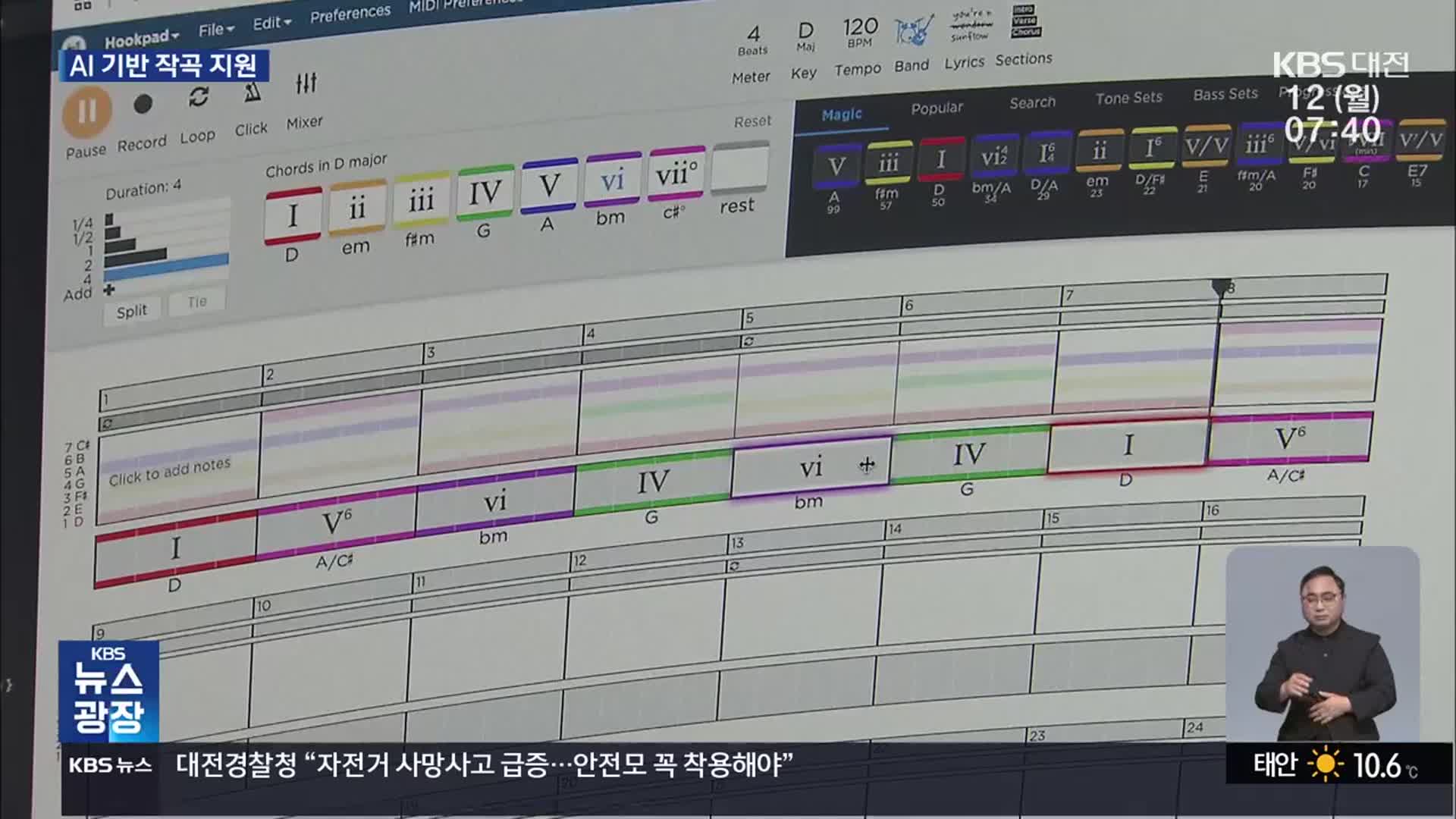Select the vii° (c#°) chord in palette
Screen dimensions: 1456x819
pos(676,174)
